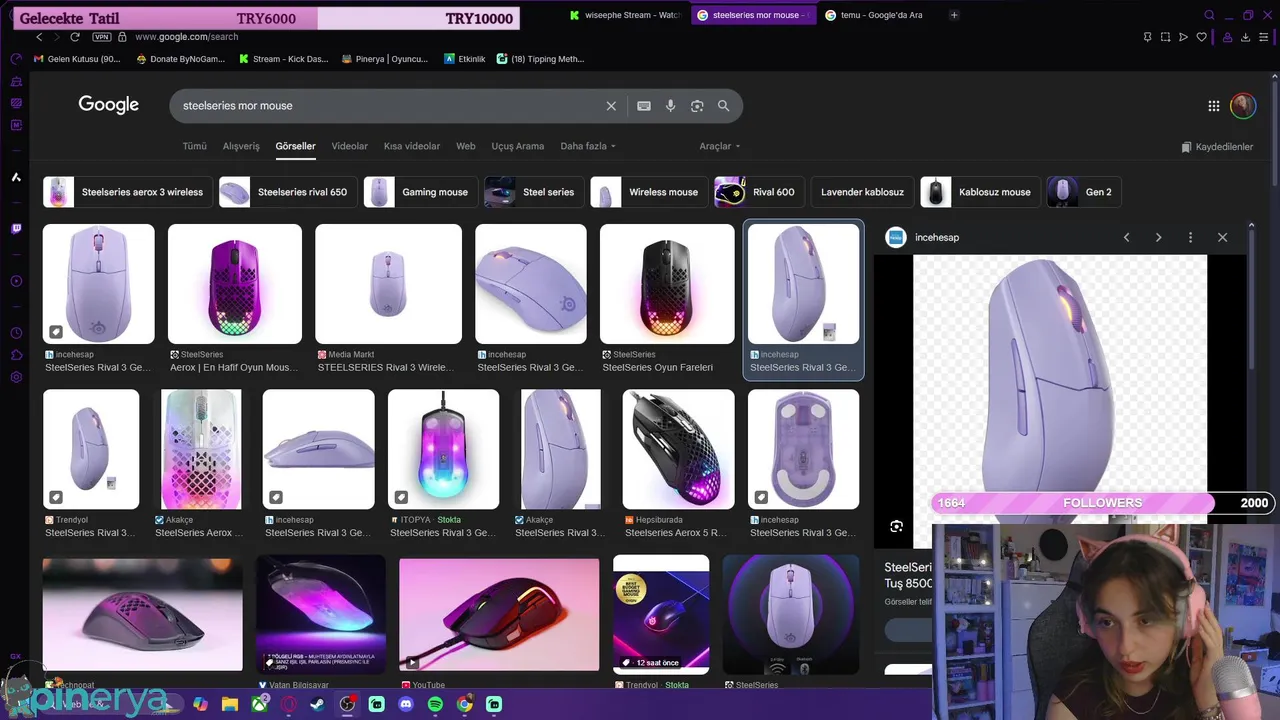Open a new browser tab
This screenshot has width=1280, height=720.
click(954, 15)
